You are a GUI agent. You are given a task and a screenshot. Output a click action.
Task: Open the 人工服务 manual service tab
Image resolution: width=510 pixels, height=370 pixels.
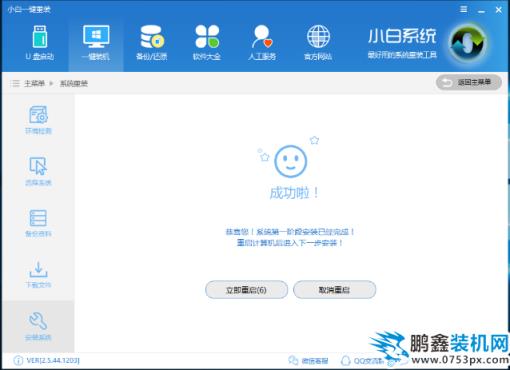click(262, 43)
